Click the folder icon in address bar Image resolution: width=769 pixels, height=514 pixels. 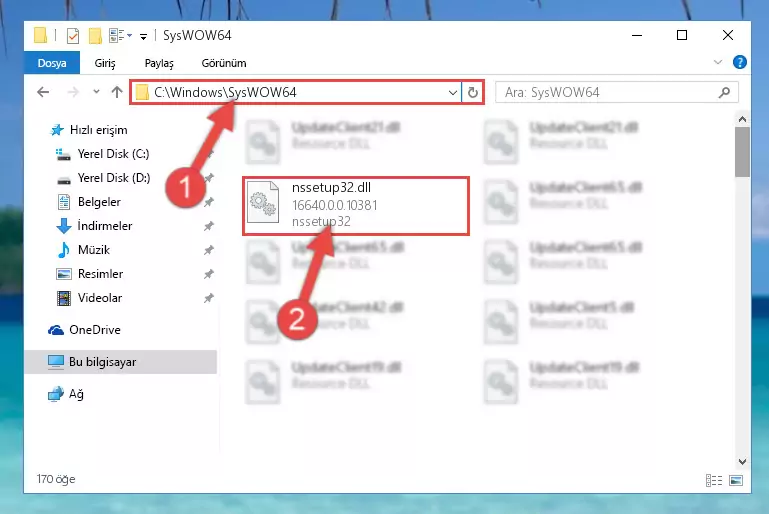coord(142,92)
